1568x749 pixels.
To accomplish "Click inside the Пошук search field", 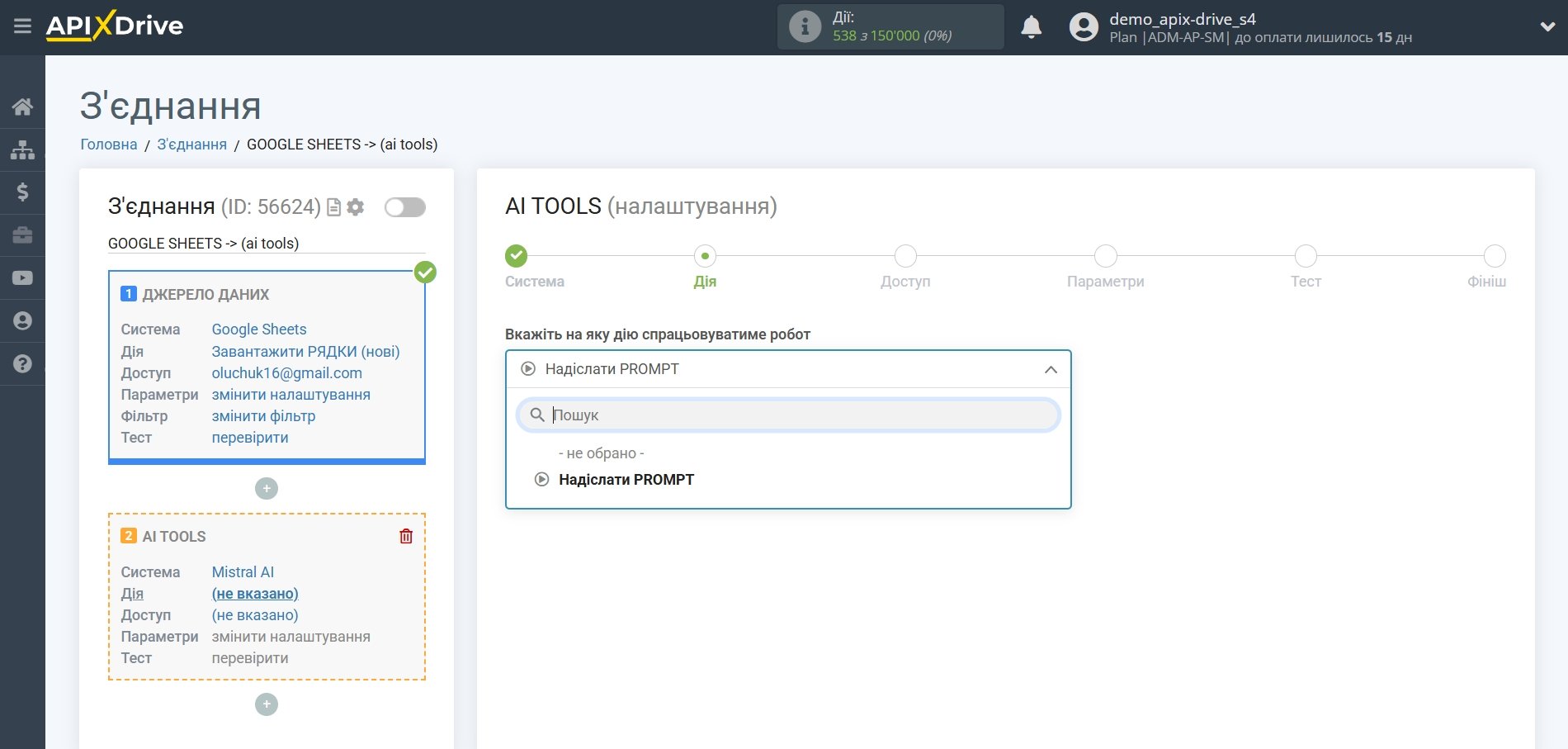I will click(x=788, y=415).
